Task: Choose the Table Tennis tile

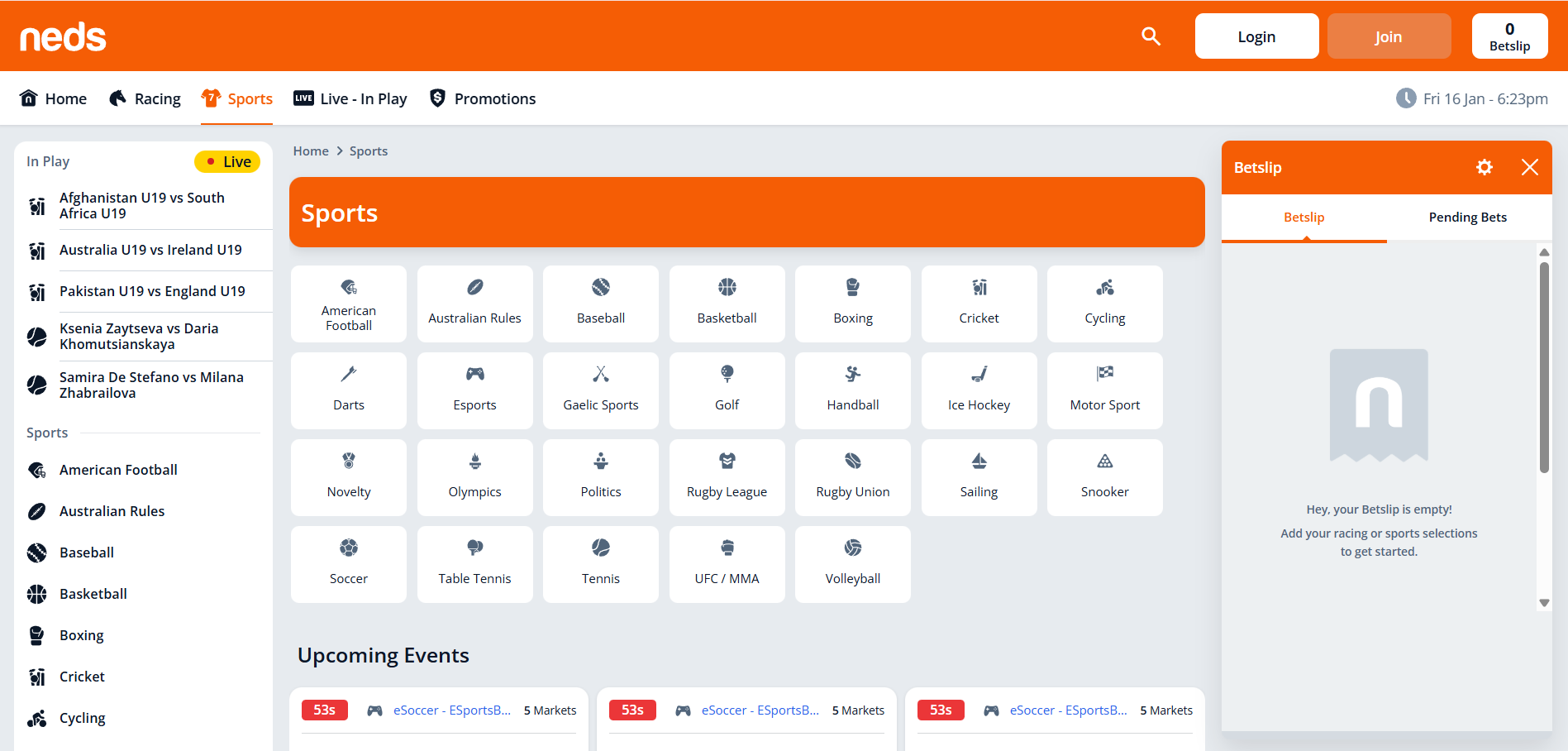Action: click(475, 564)
